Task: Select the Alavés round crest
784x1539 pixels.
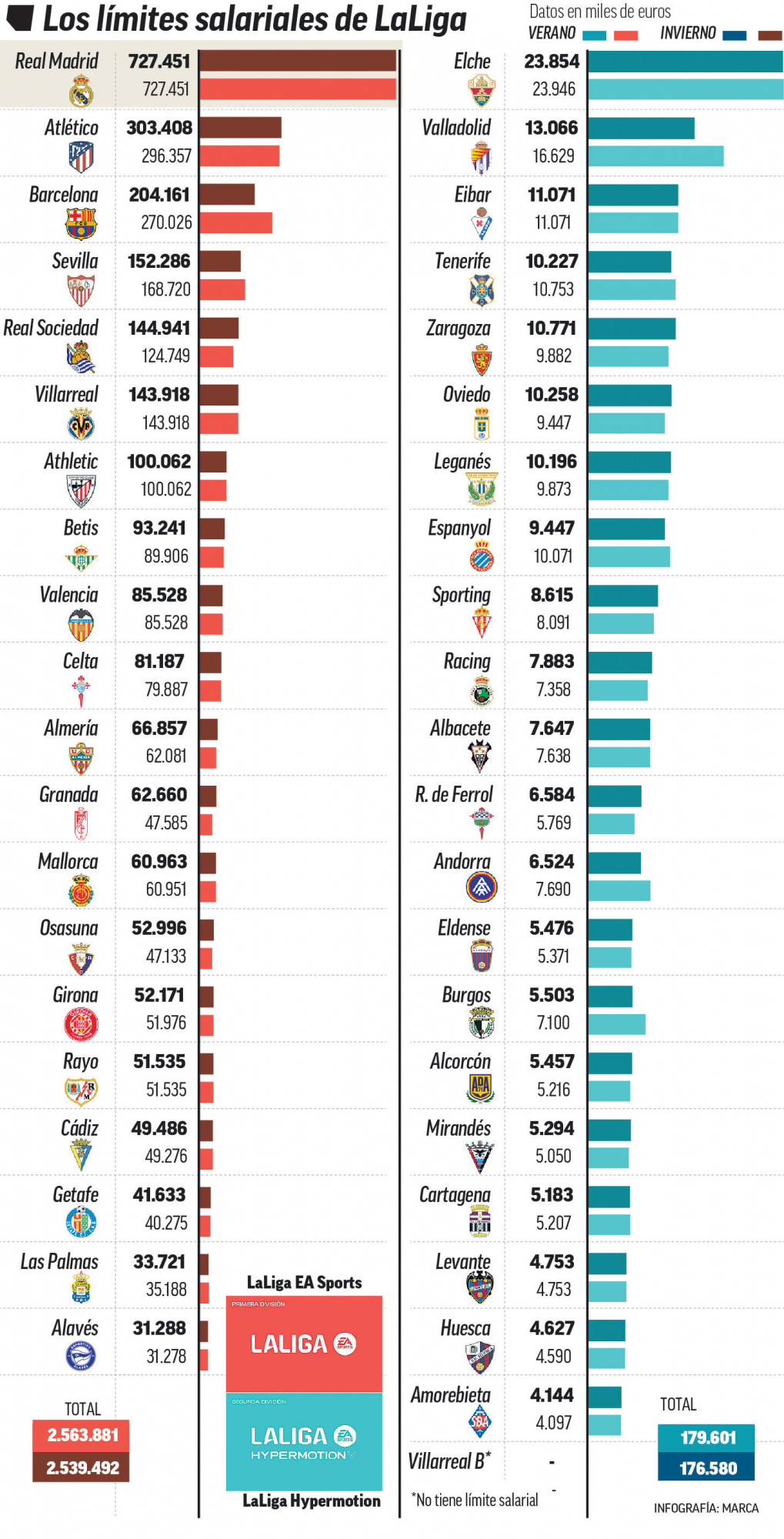Action: tap(81, 1356)
